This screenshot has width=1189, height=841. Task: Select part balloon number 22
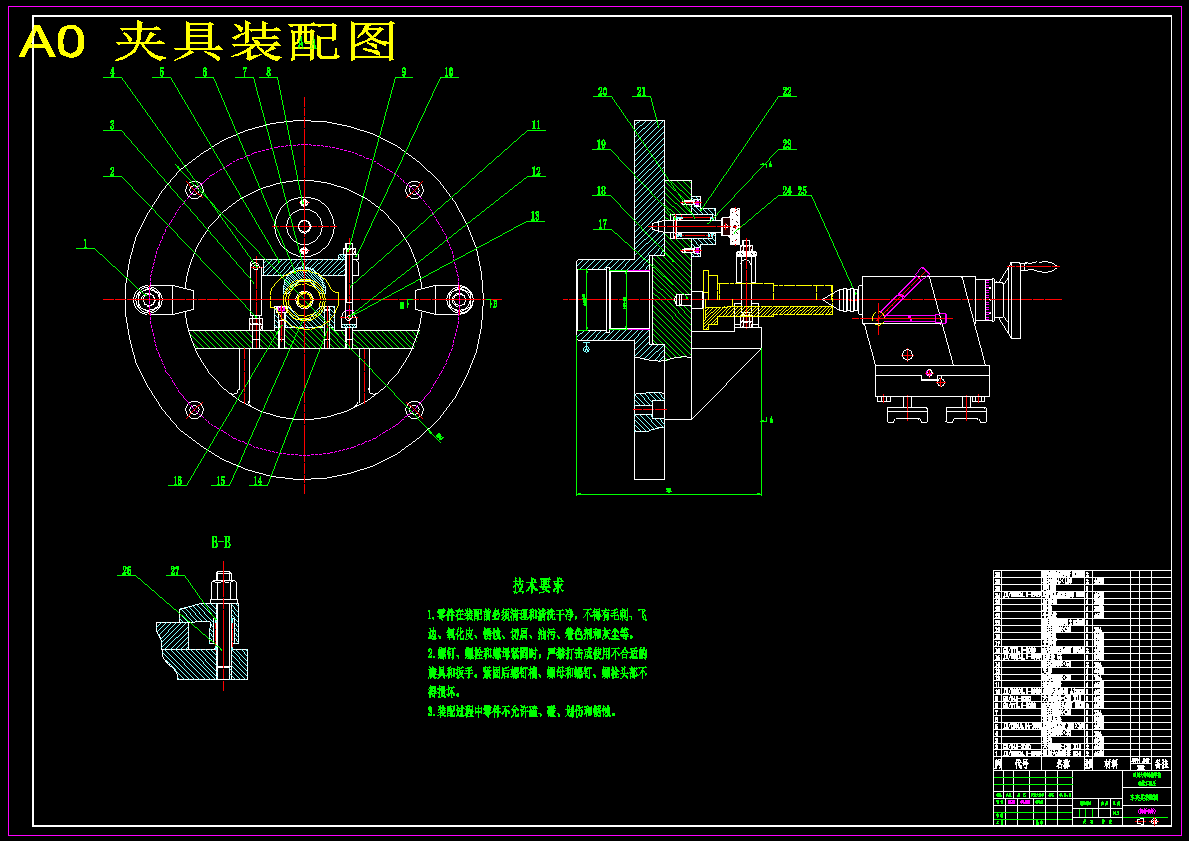coord(787,93)
